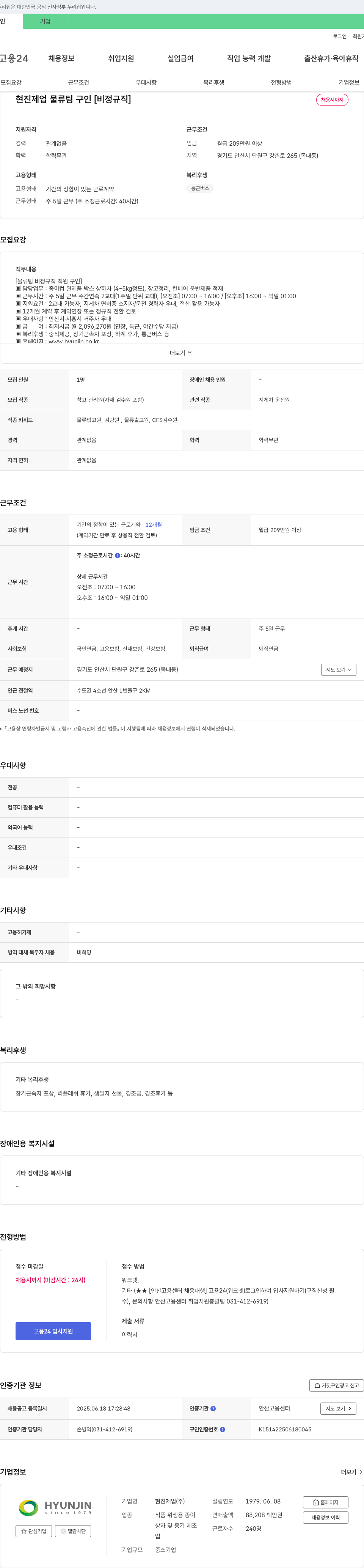Screen dimensions: 364x1568
Task: Jump to the 복리후생 section tab
Action: click(213, 82)
